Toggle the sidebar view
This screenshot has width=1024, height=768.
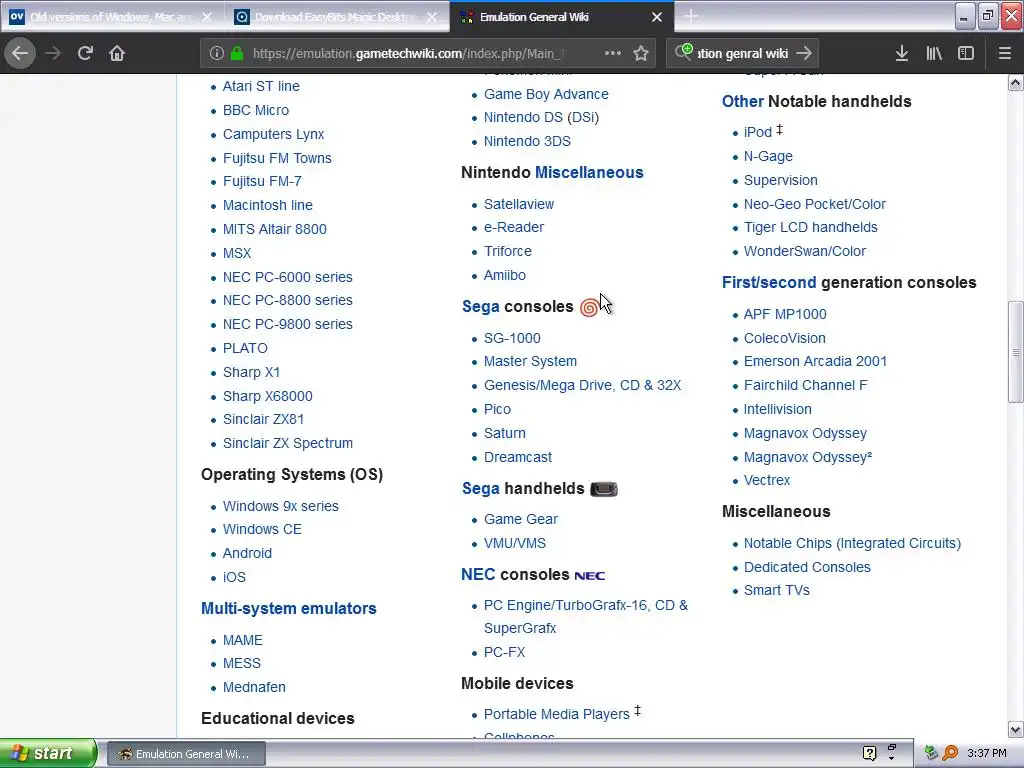pyautogui.click(x=966, y=53)
